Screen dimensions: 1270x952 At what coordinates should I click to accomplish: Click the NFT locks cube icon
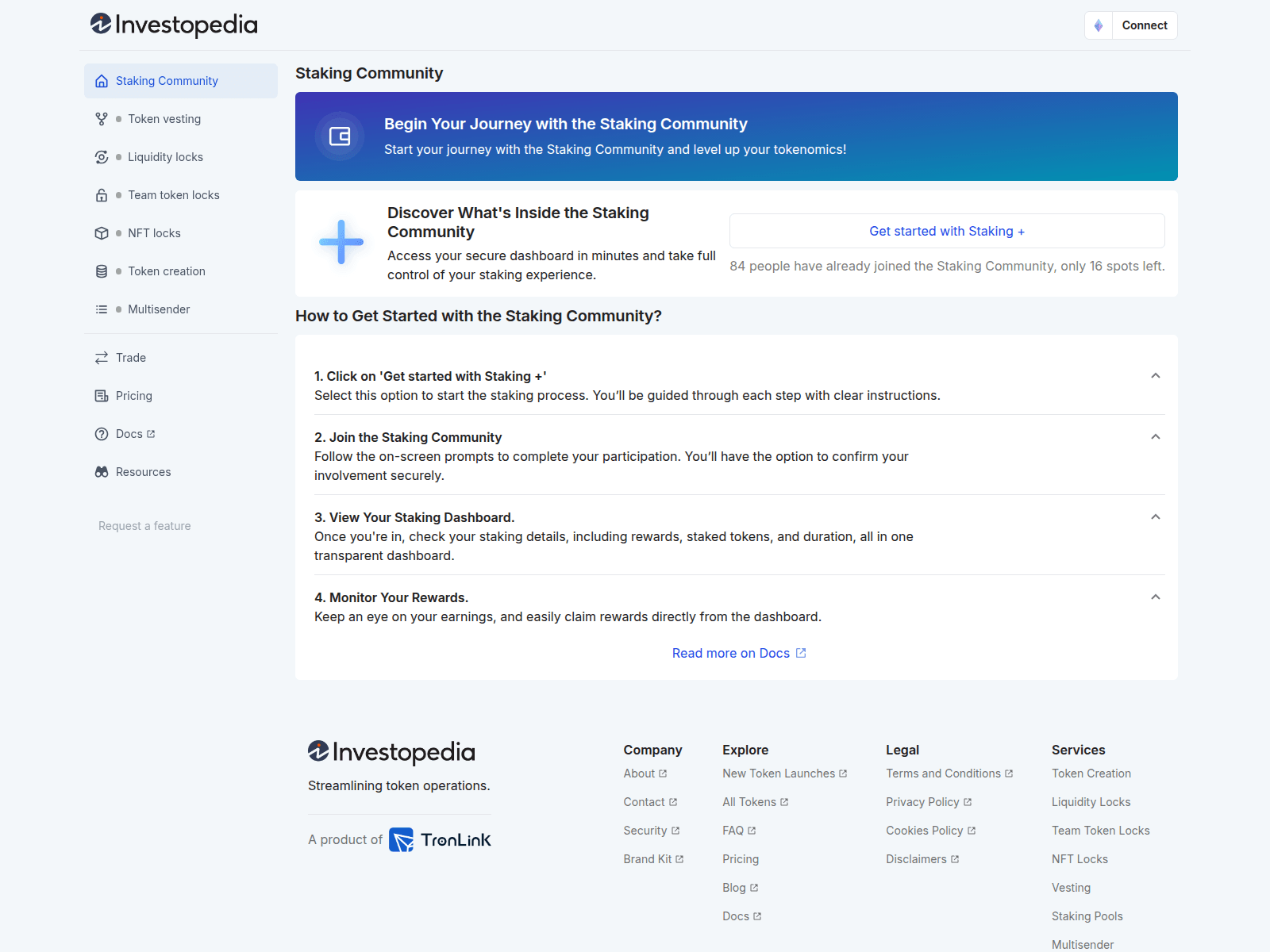click(x=102, y=233)
